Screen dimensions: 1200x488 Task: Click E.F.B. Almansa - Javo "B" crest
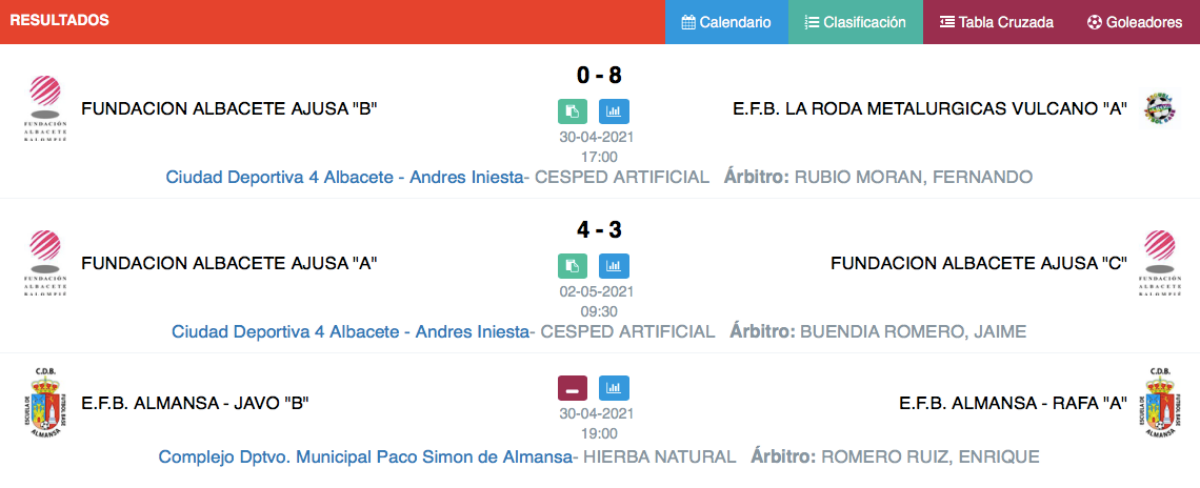[x=40, y=403]
